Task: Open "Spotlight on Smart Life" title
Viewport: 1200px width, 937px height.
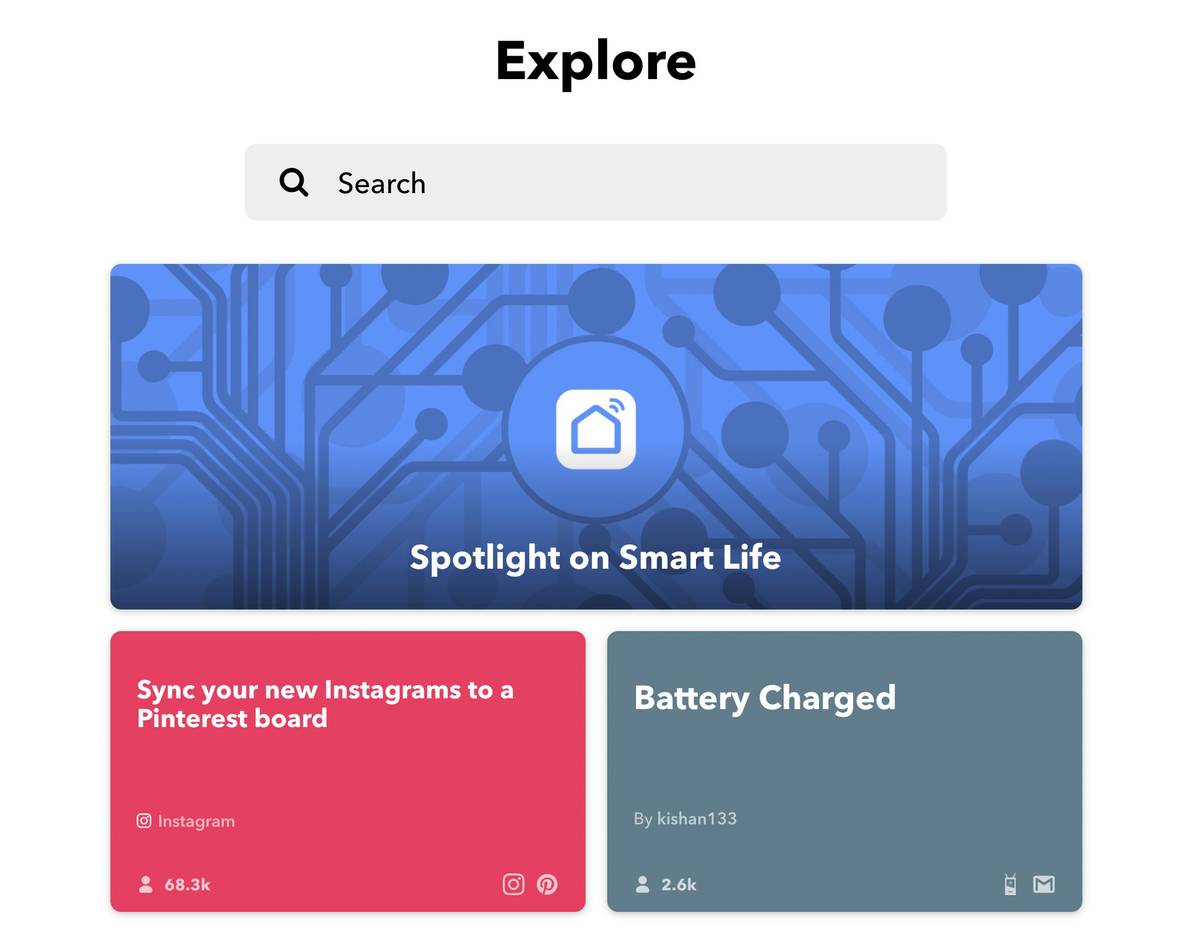Action: click(x=596, y=557)
